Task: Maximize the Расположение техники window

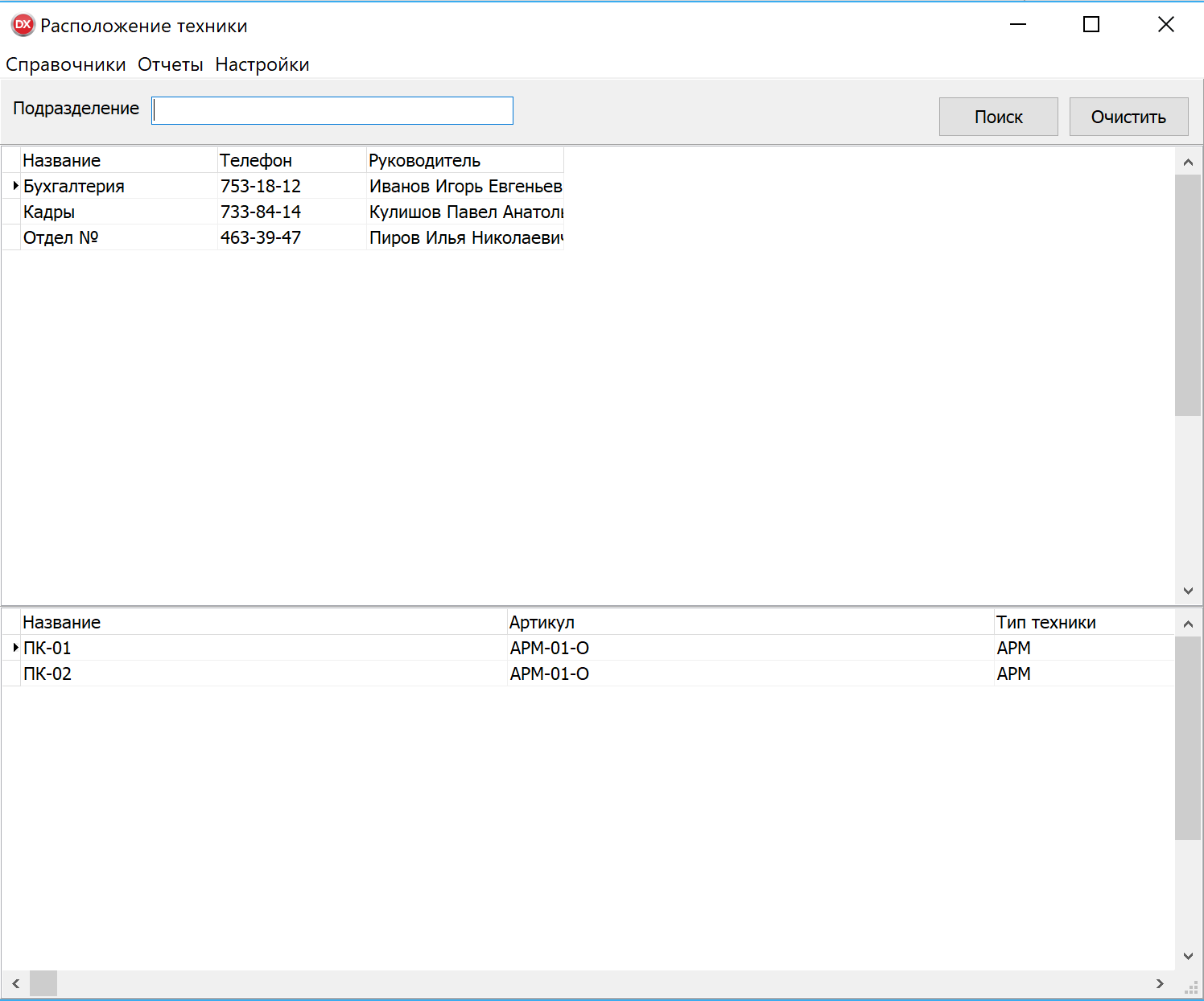Action: pos(1091,25)
